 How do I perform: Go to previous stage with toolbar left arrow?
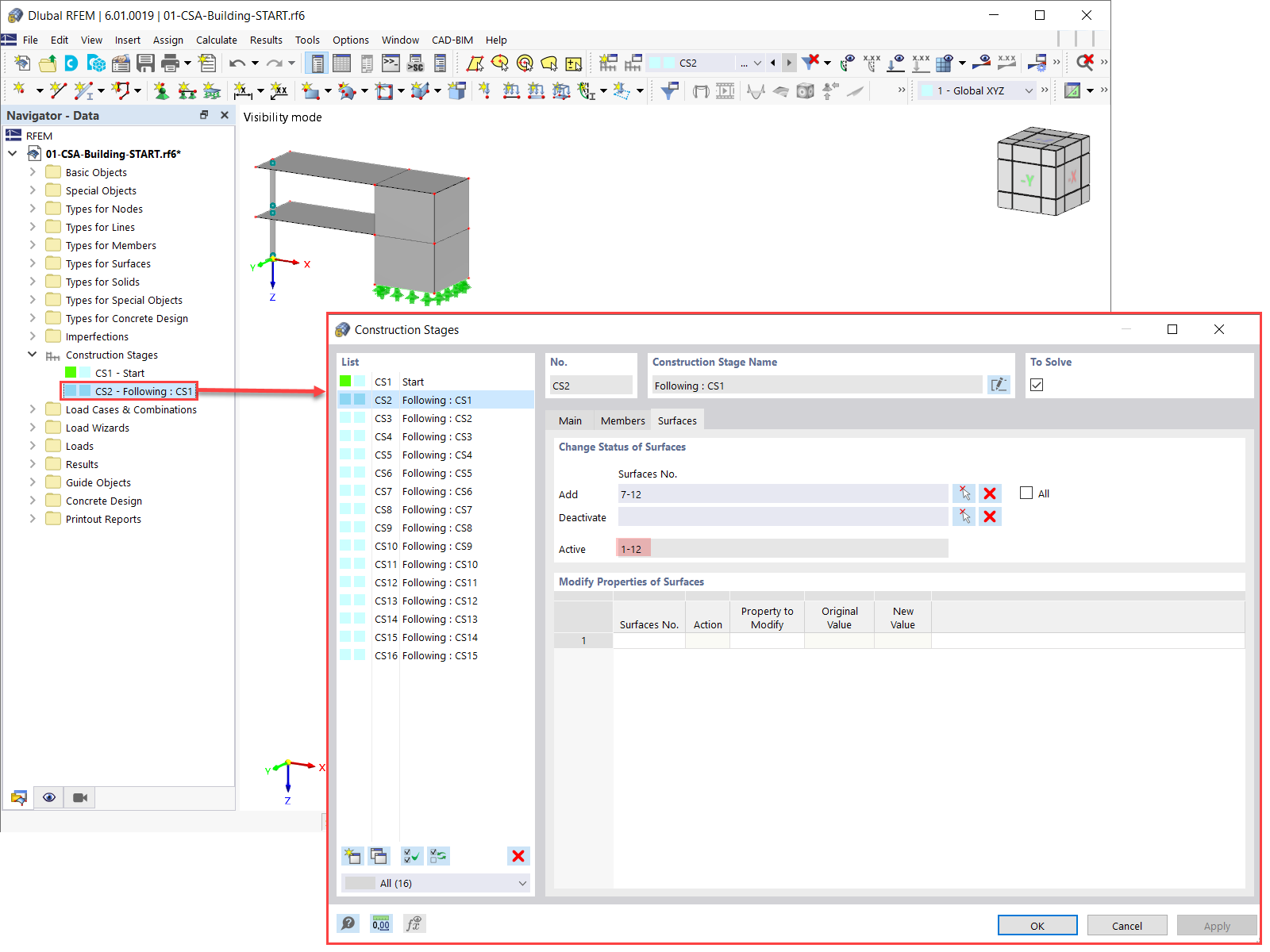[x=773, y=63]
